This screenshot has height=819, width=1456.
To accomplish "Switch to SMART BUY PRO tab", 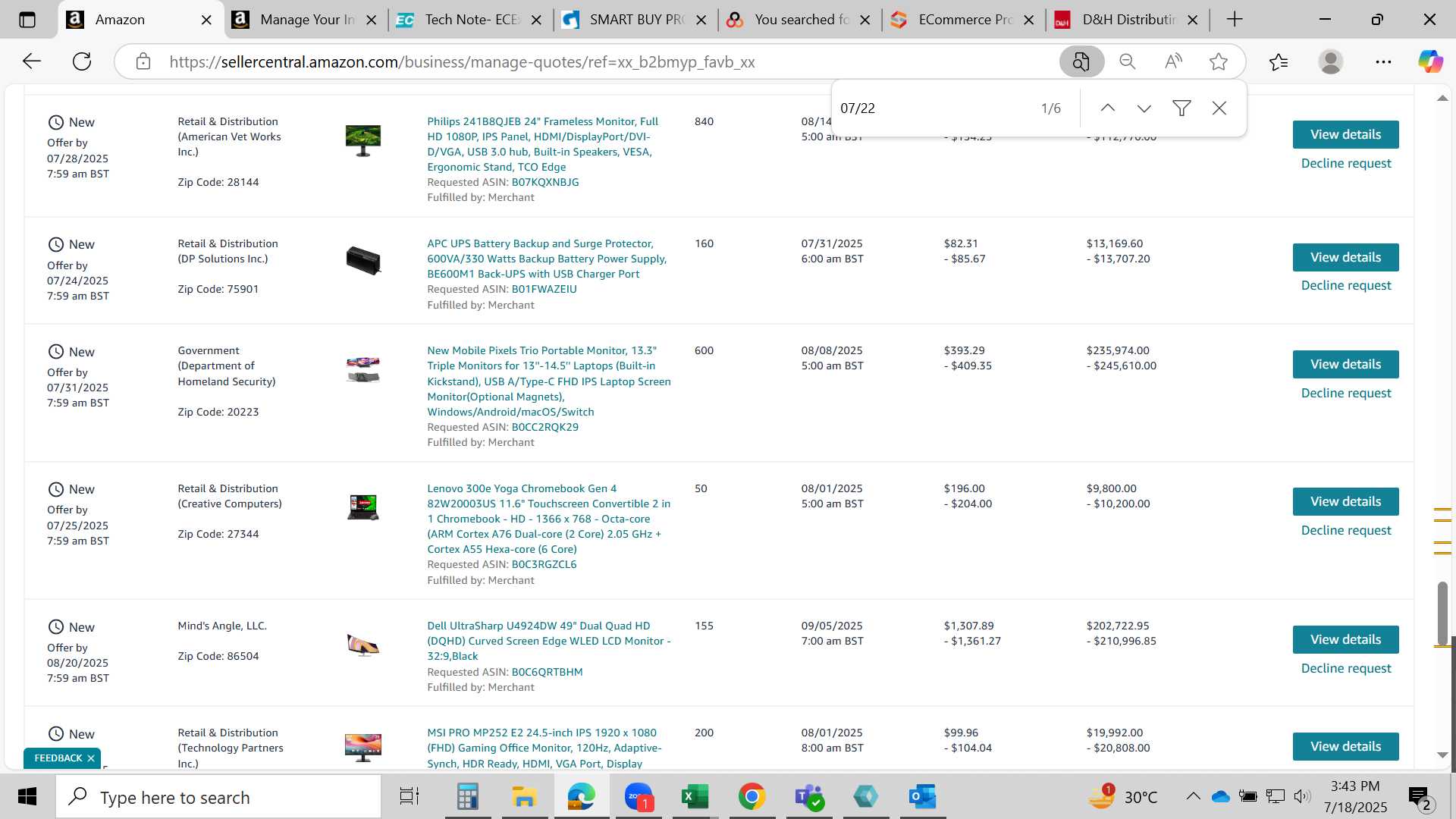I will click(x=635, y=20).
